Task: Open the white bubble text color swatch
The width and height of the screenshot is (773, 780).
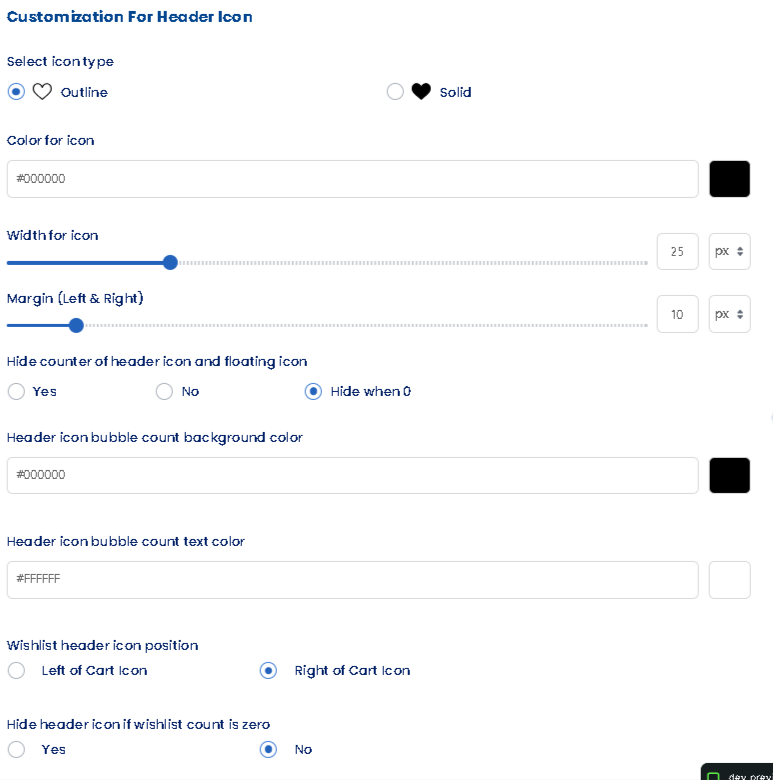Action: [729, 579]
